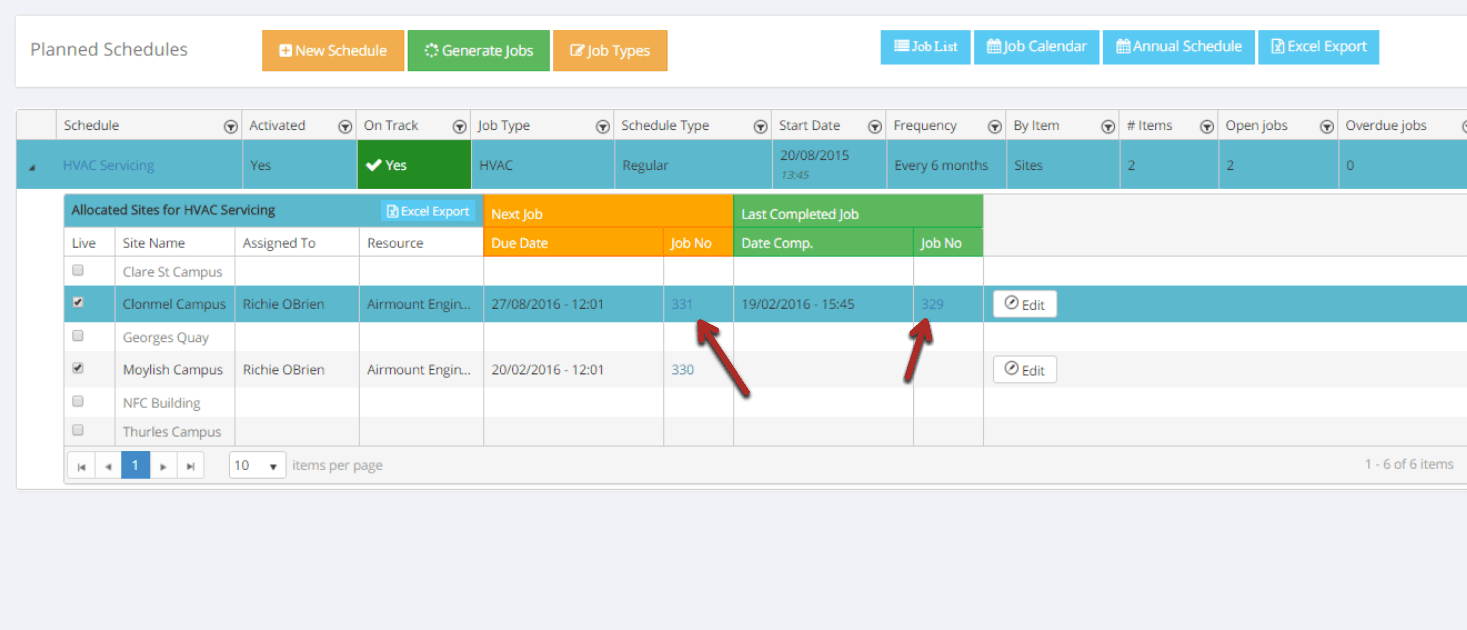Open the Annual Schedule view
1467x630 pixels.
pyautogui.click(x=1178, y=46)
